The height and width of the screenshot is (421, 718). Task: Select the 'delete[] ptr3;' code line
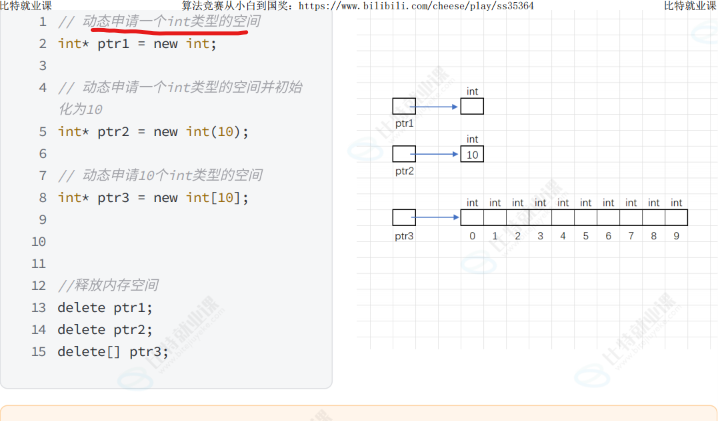pyautogui.click(x=113, y=351)
